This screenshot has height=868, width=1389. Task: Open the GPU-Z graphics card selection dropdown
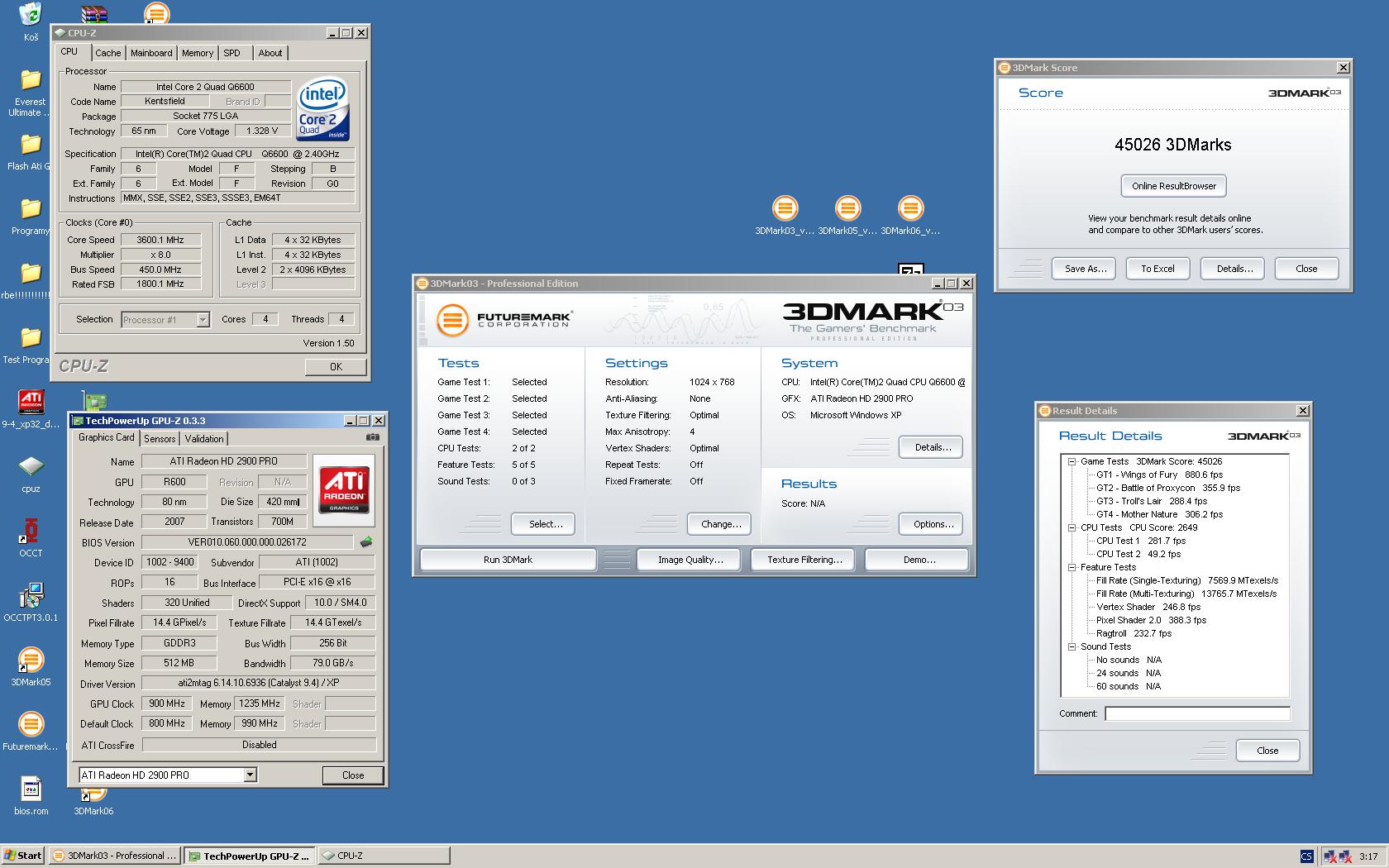250,775
